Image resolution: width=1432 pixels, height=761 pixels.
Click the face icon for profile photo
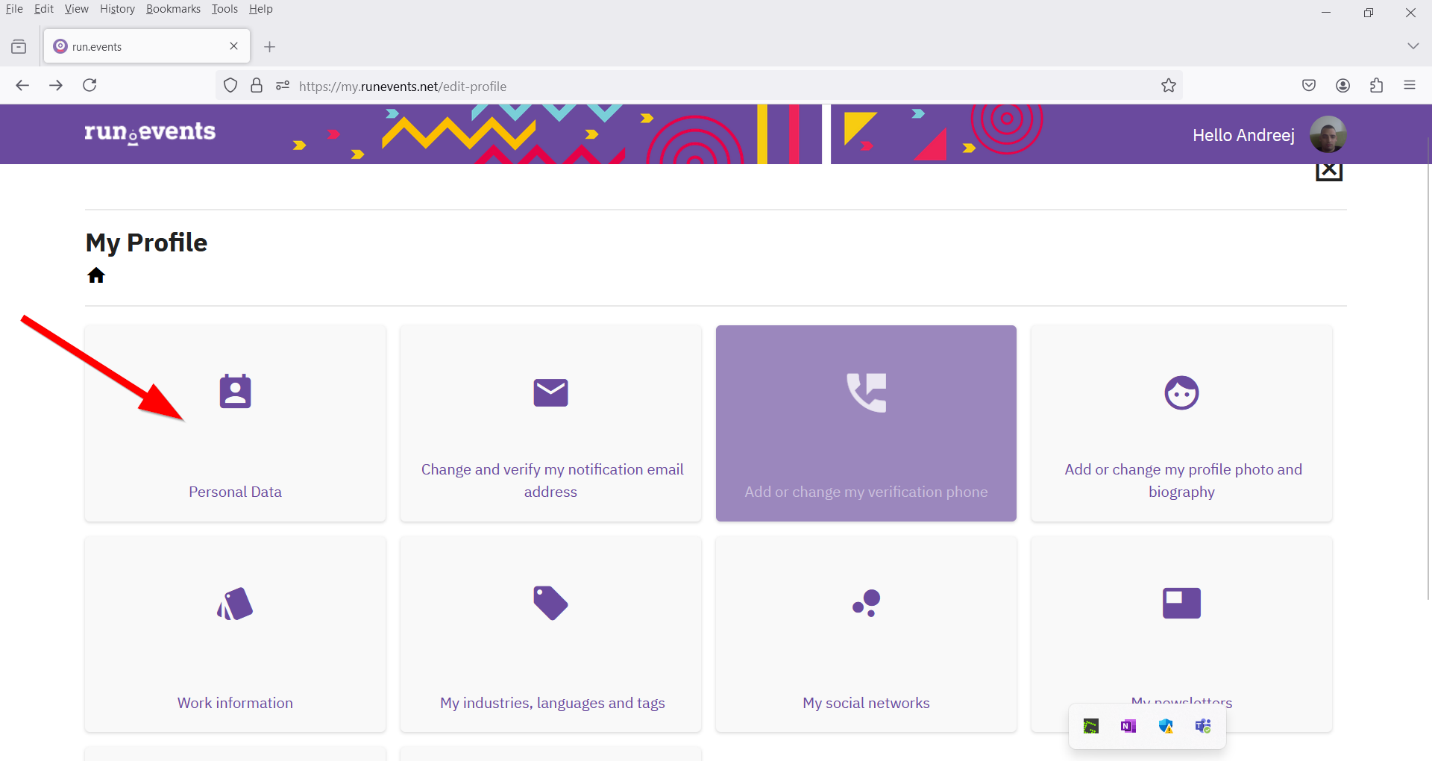(x=1182, y=393)
